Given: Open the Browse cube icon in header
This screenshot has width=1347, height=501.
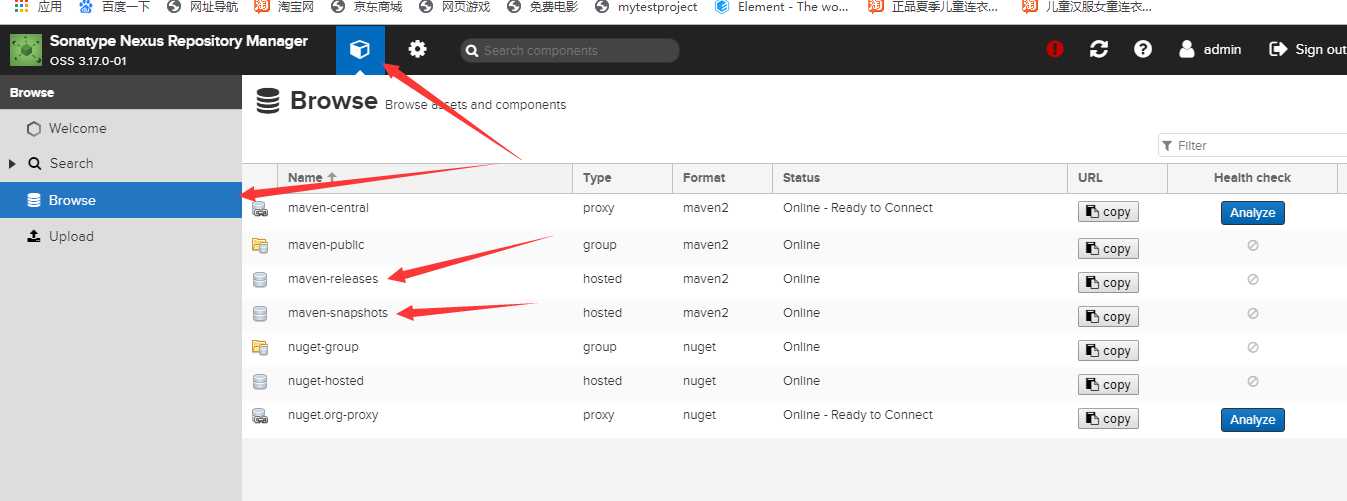Looking at the screenshot, I should pos(360,49).
